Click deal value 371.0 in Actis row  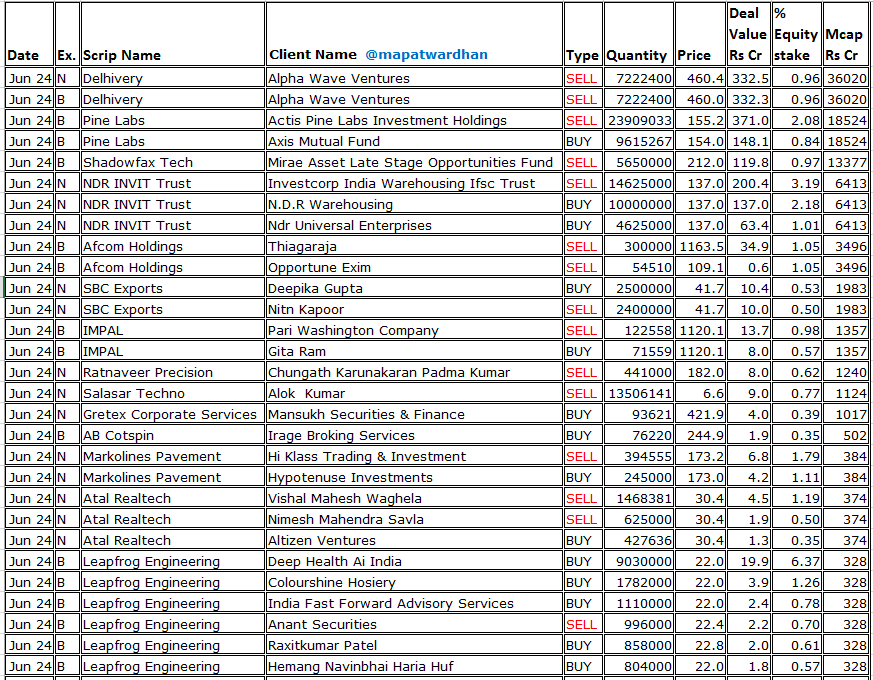pyautogui.click(x=749, y=120)
